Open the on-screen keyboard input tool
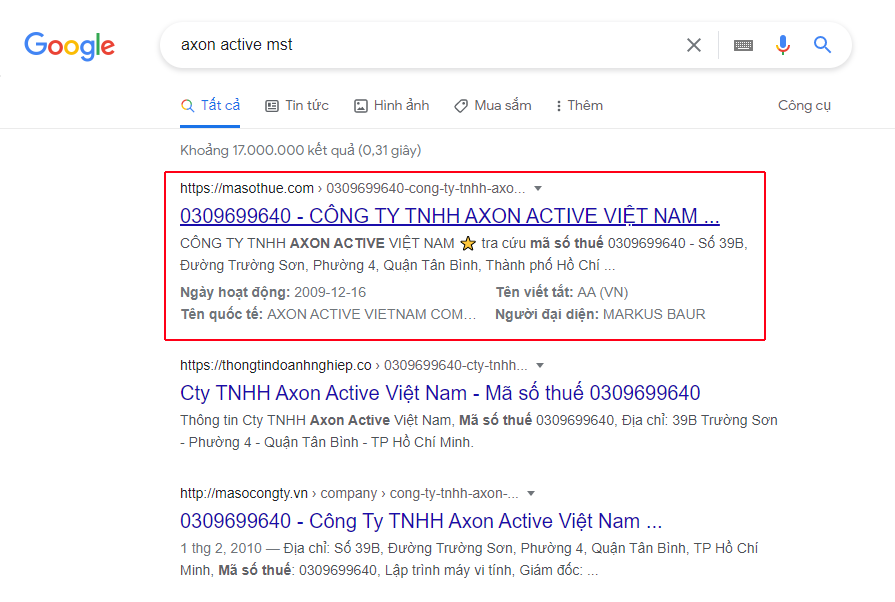 743,45
